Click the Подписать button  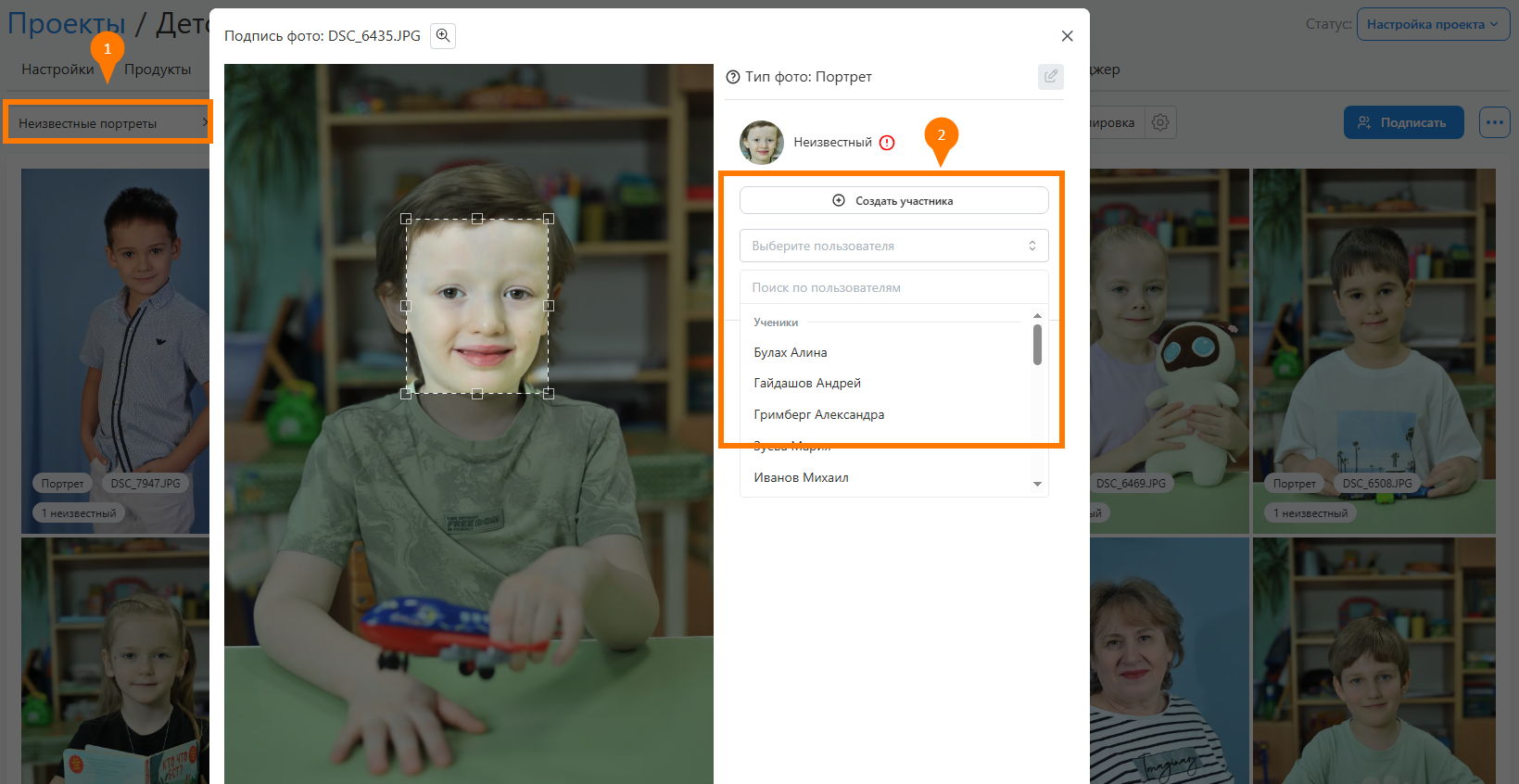click(1403, 122)
